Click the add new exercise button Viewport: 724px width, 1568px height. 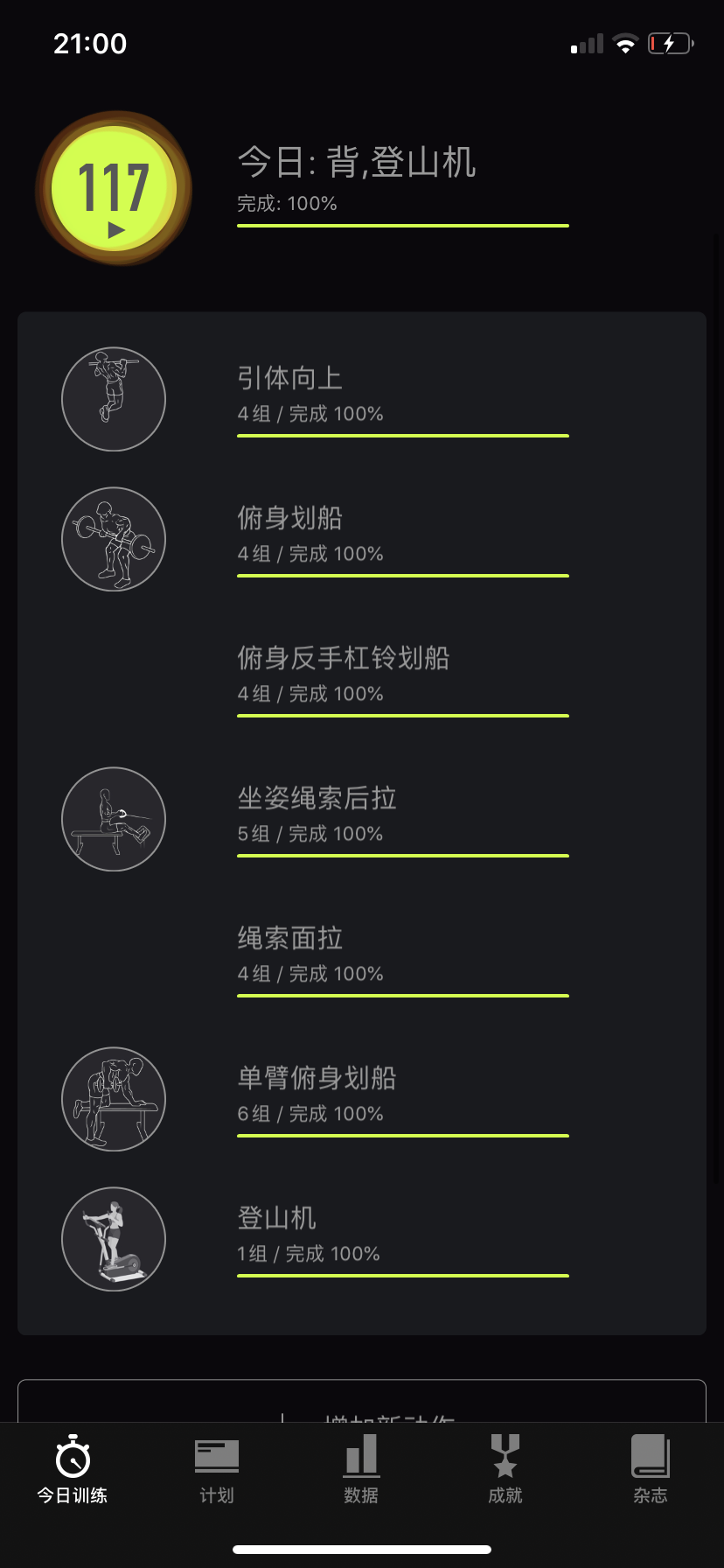pos(362,1404)
